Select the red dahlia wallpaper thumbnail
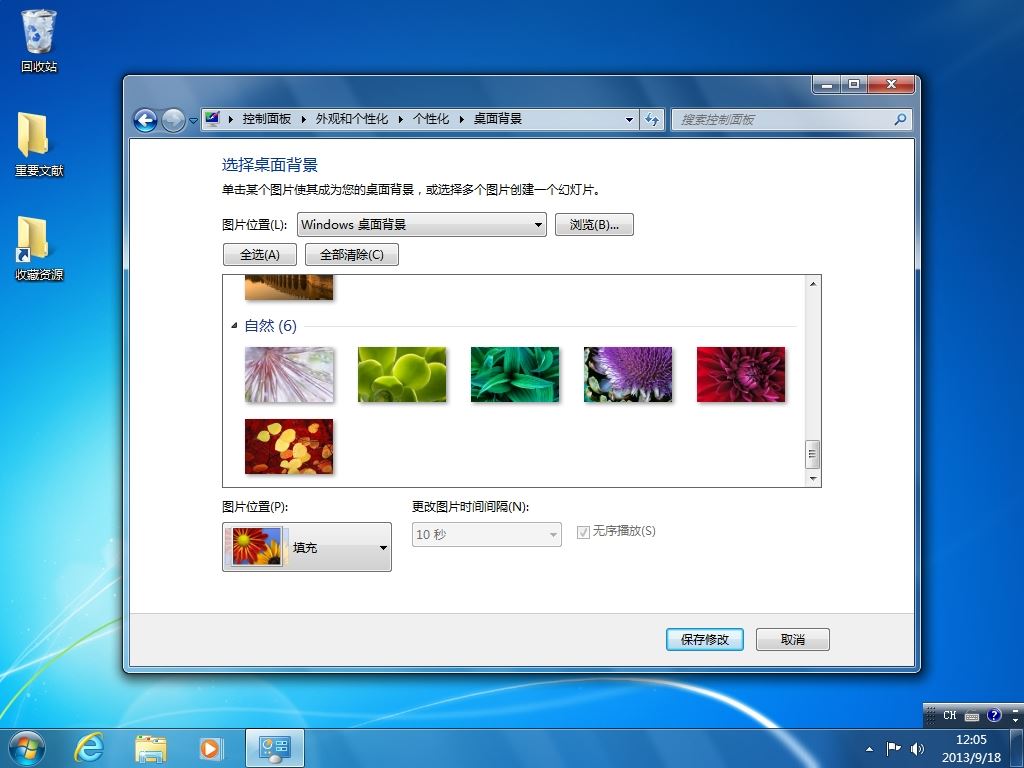Image resolution: width=1024 pixels, height=768 pixels. point(741,374)
